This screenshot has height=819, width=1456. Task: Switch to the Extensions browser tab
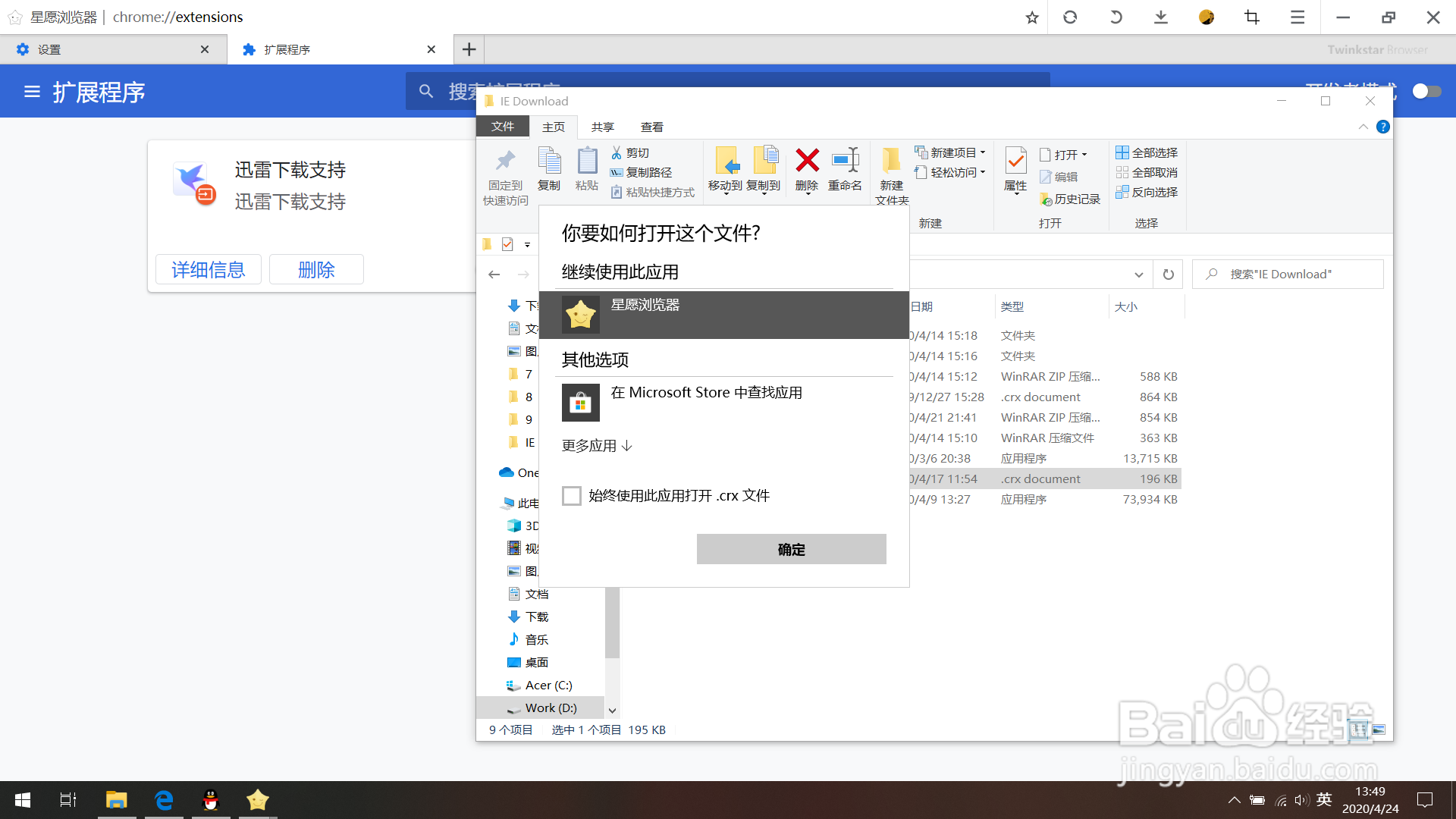point(340,49)
